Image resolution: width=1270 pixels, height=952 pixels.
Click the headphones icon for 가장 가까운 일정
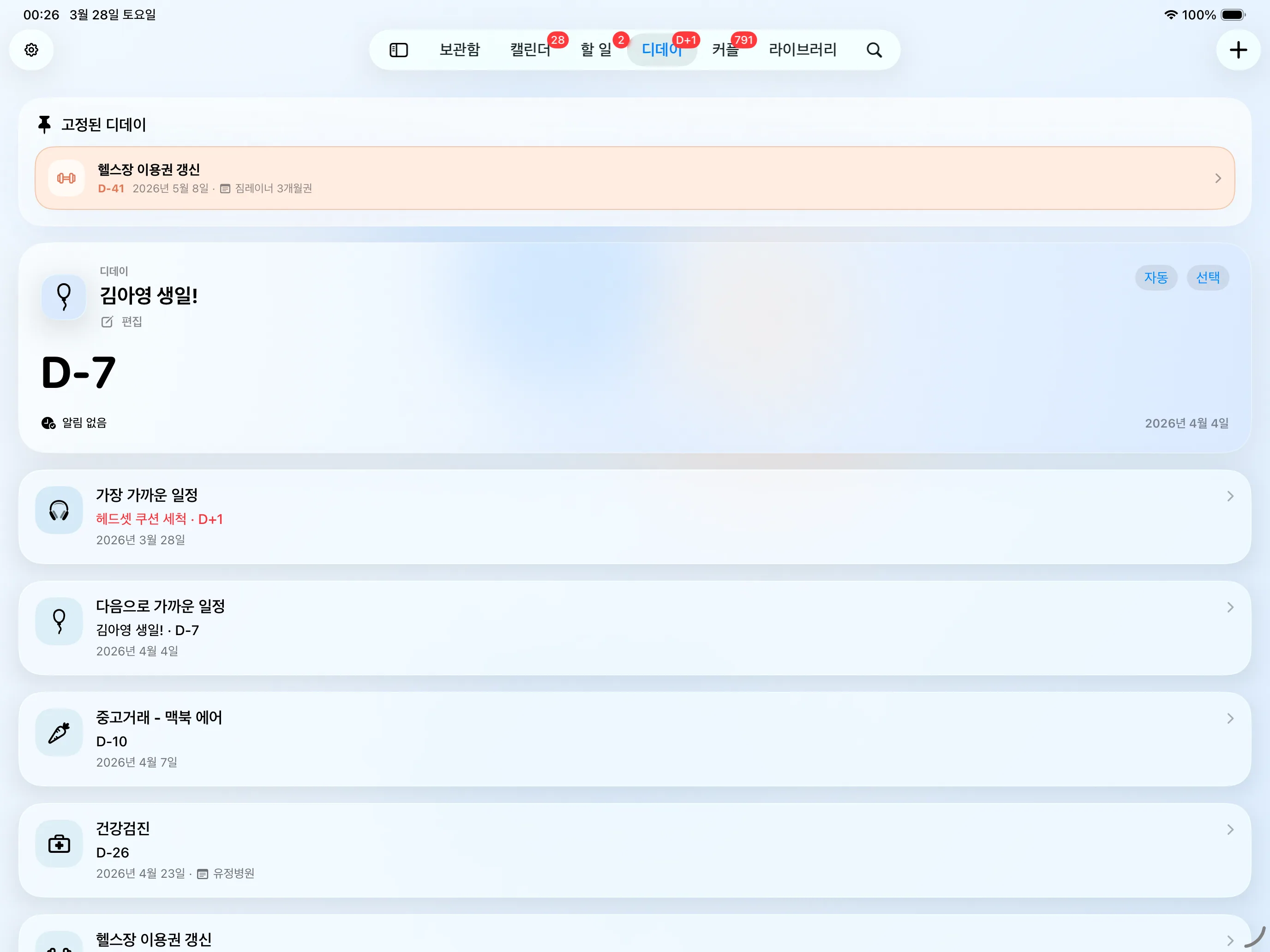[x=59, y=510]
